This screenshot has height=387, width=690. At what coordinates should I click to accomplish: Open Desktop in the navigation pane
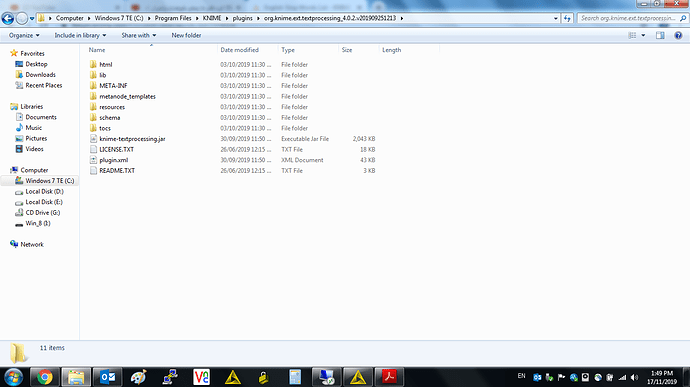36,64
